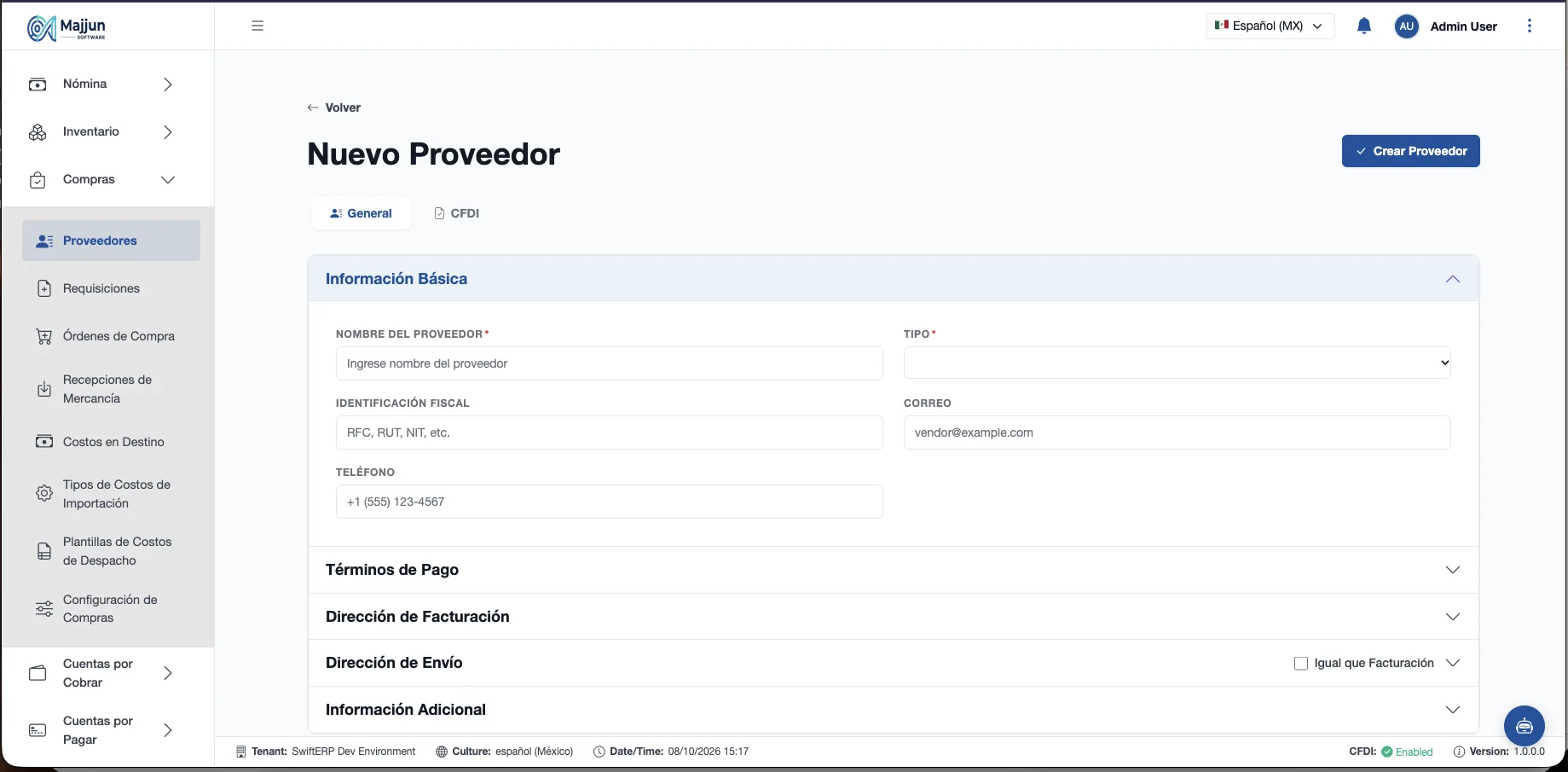This screenshot has width=1568, height=772.
Task: Toggle the hamburger sidebar menu icon
Action: point(257,26)
